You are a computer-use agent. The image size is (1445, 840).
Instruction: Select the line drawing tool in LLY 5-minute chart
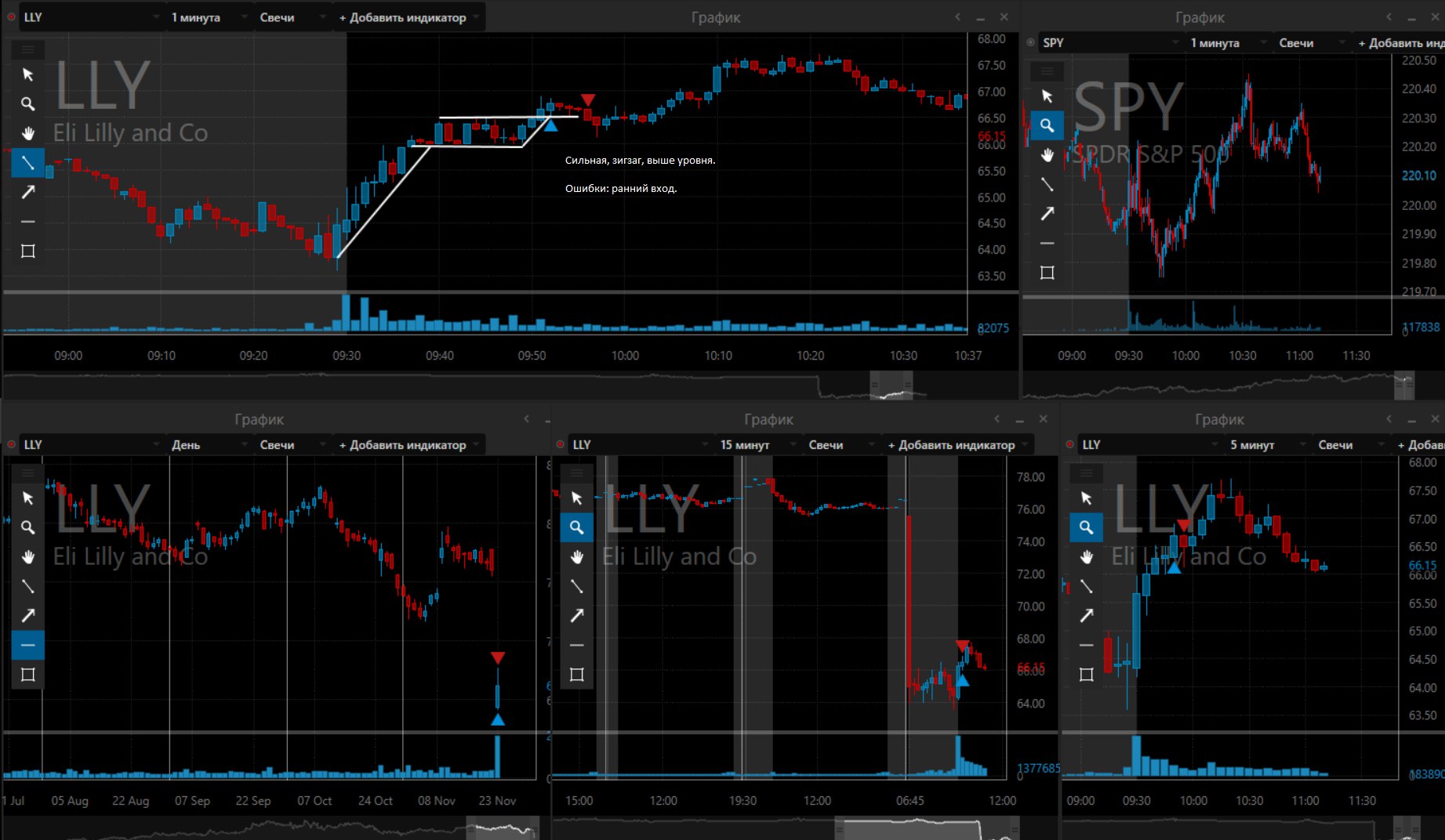coord(1086,586)
